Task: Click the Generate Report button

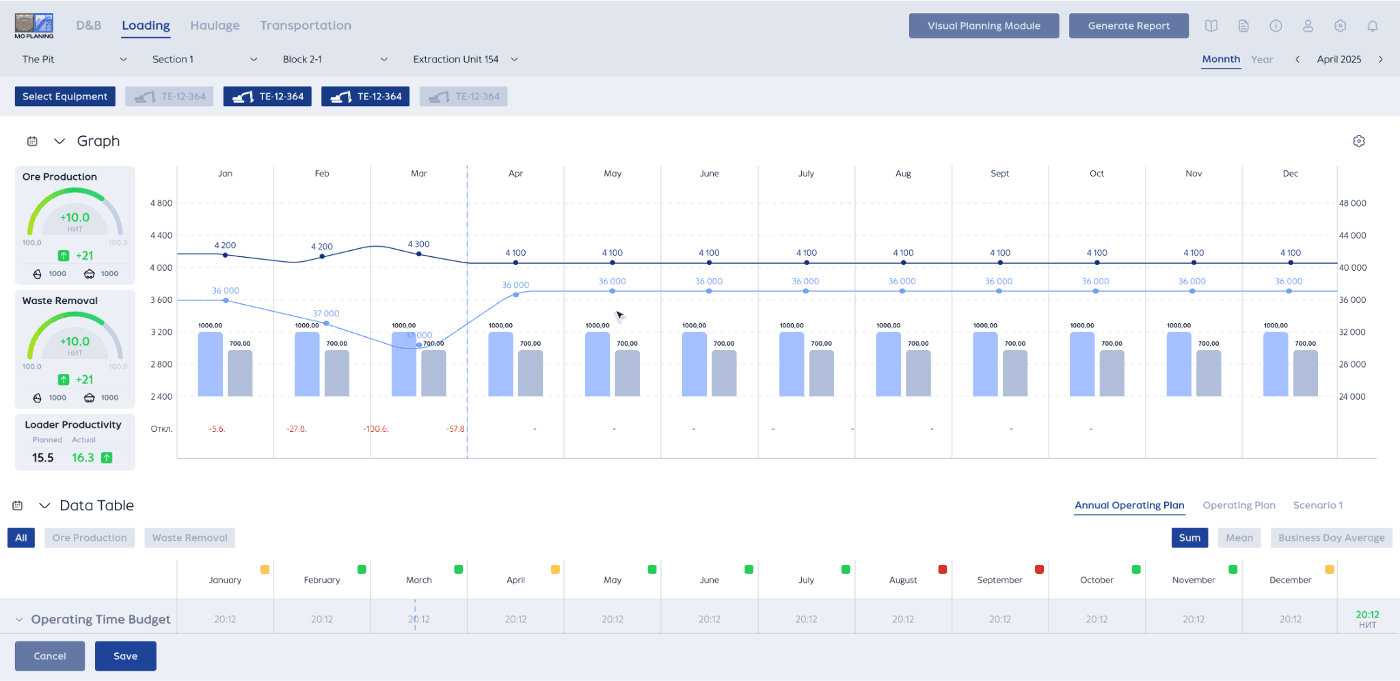Action: tap(1128, 26)
